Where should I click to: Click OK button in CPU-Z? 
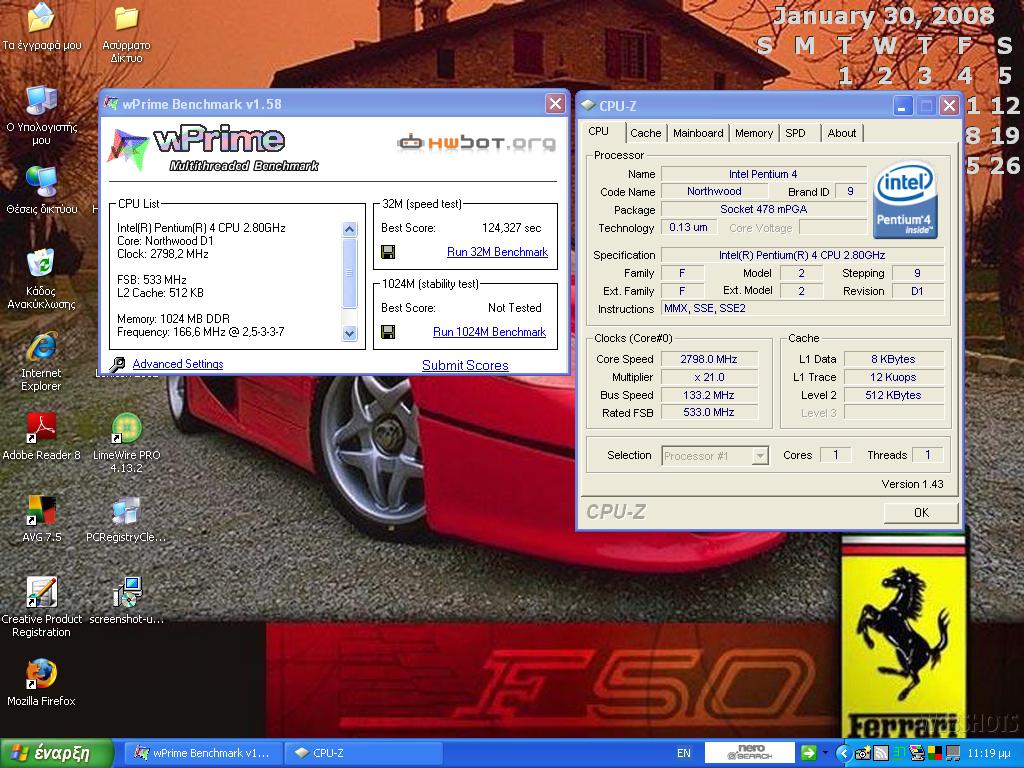pyautogui.click(x=921, y=513)
